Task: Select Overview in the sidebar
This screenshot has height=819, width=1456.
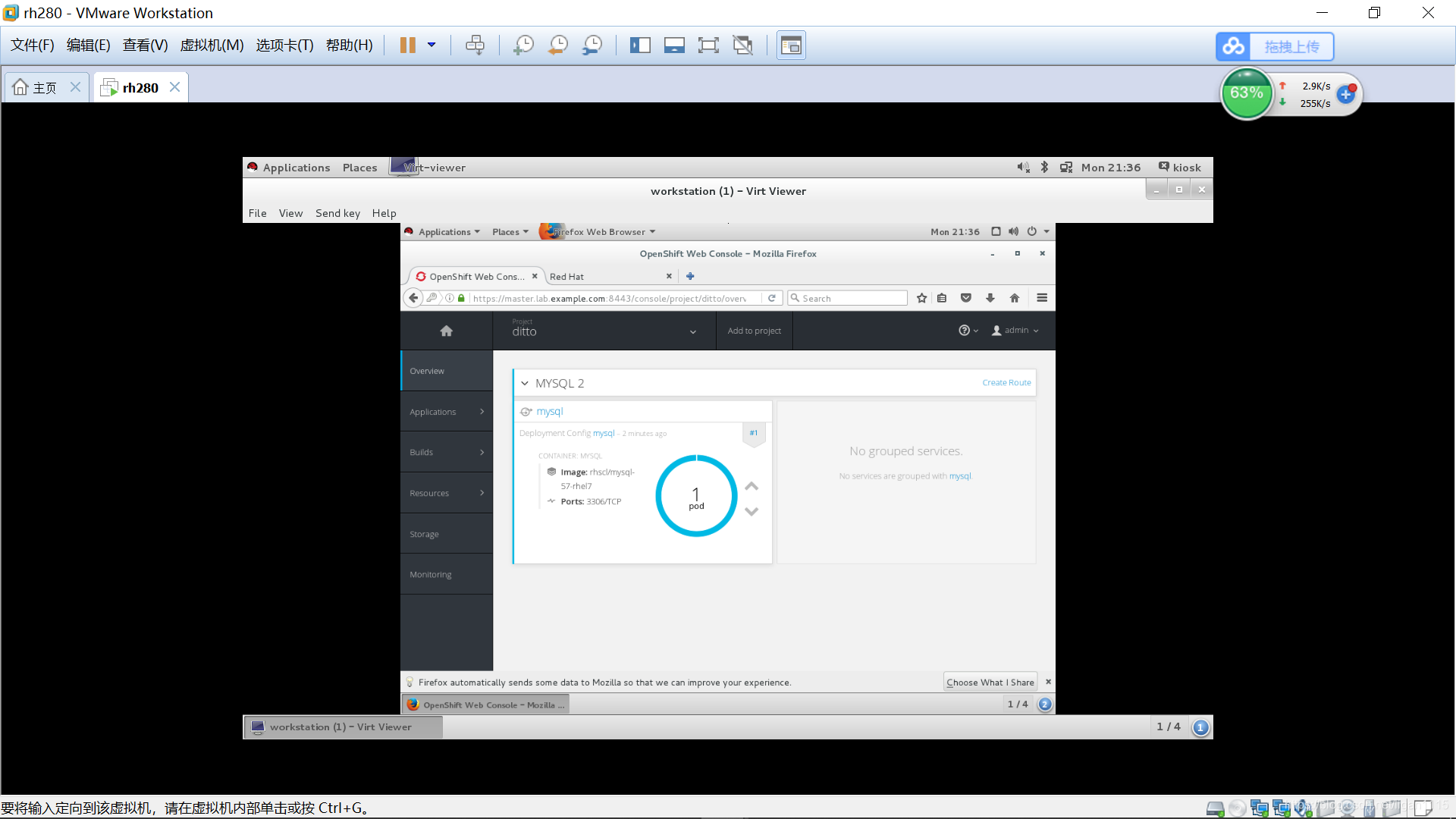Action: tap(447, 371)
